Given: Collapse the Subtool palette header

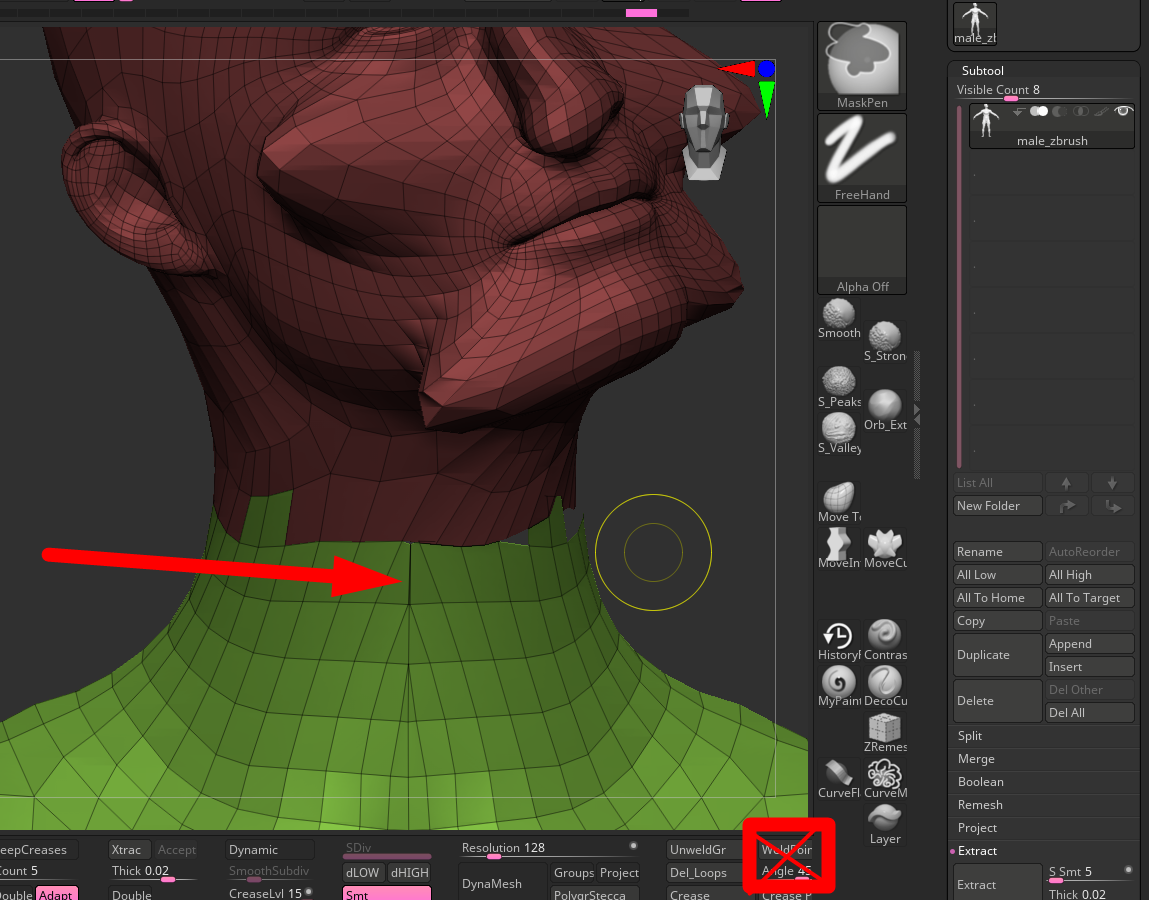Looking at the screenshot, I should (982, 70).
